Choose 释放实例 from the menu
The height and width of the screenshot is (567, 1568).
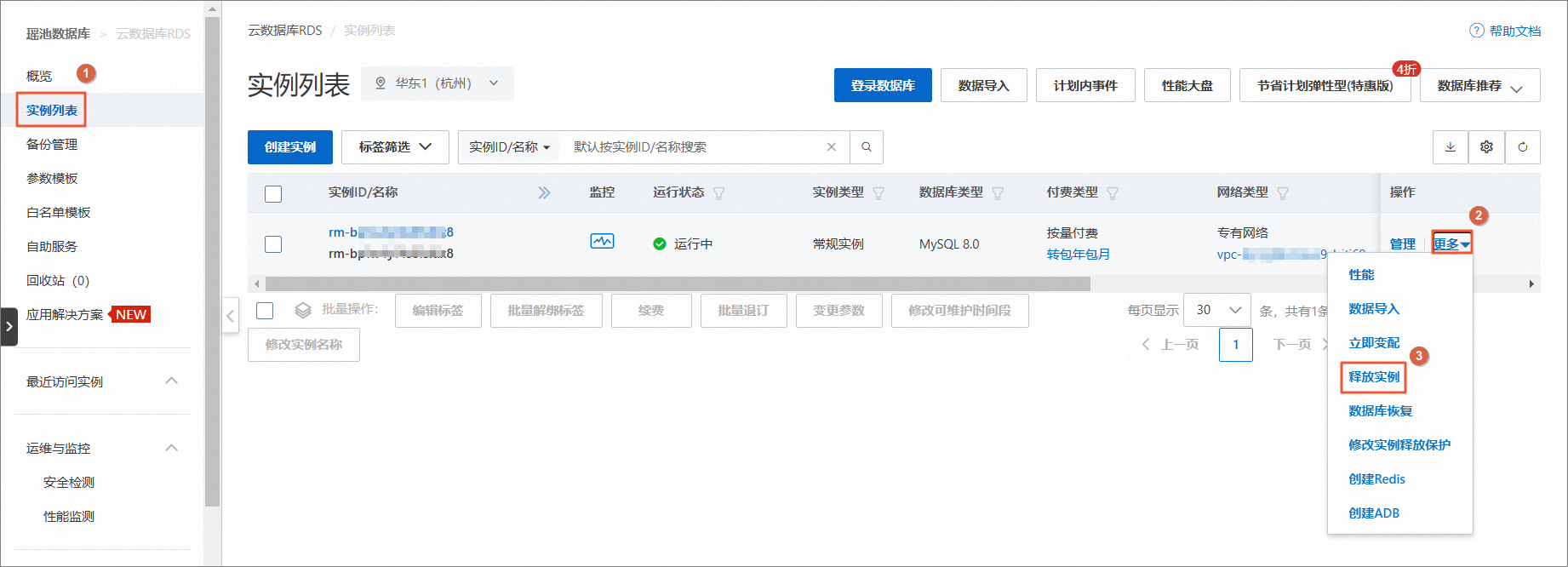1374,377
